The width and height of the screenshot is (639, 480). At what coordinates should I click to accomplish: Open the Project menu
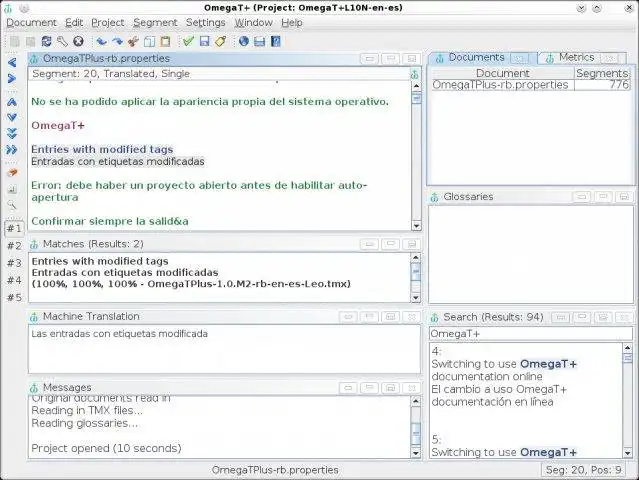(x=108, y=23)
